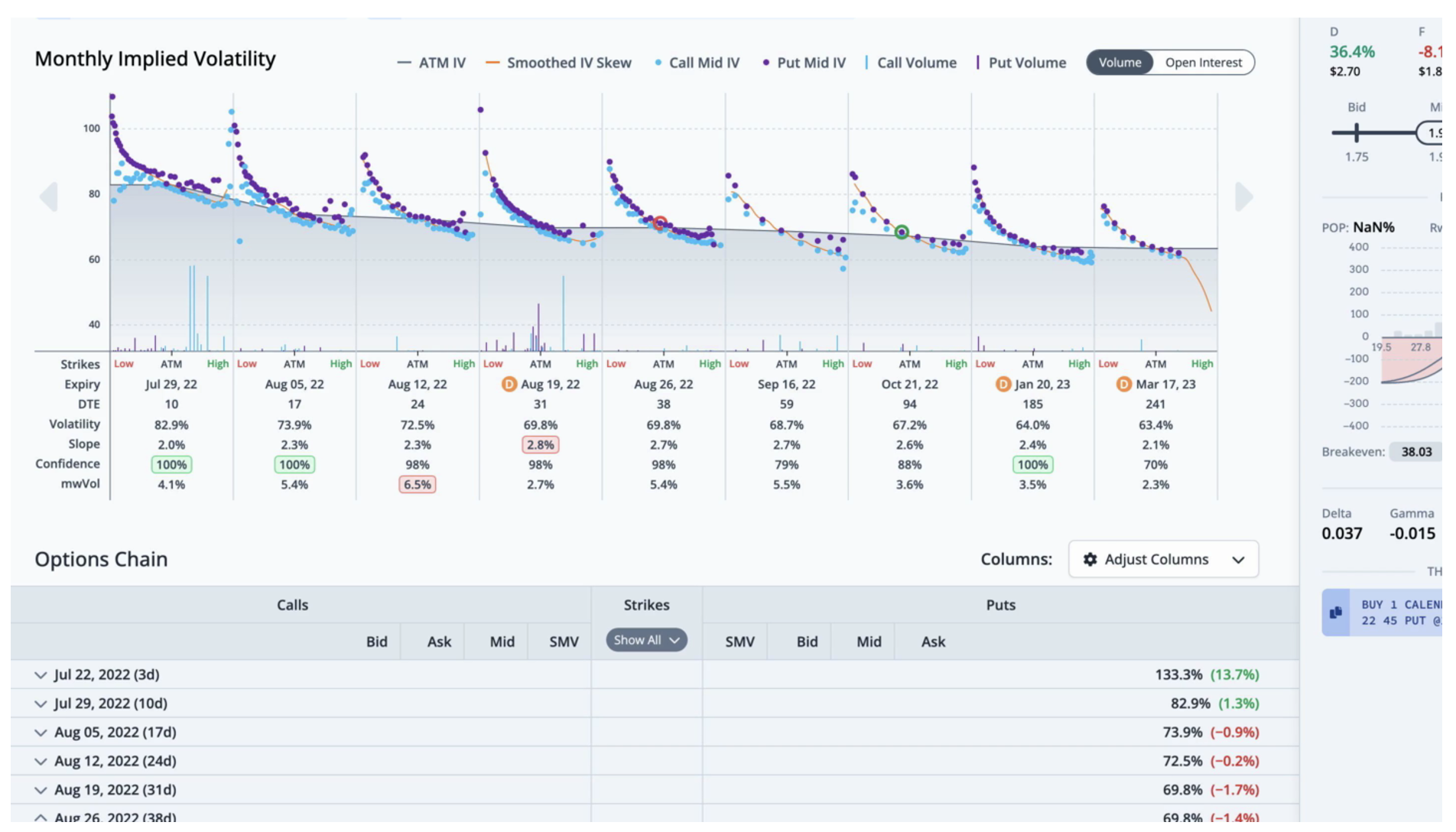This screenshot has height=832, width=1456.
Task: Expand the Aug 12, 2022 (24d) expiry row
Action: [x=41, y=762]
